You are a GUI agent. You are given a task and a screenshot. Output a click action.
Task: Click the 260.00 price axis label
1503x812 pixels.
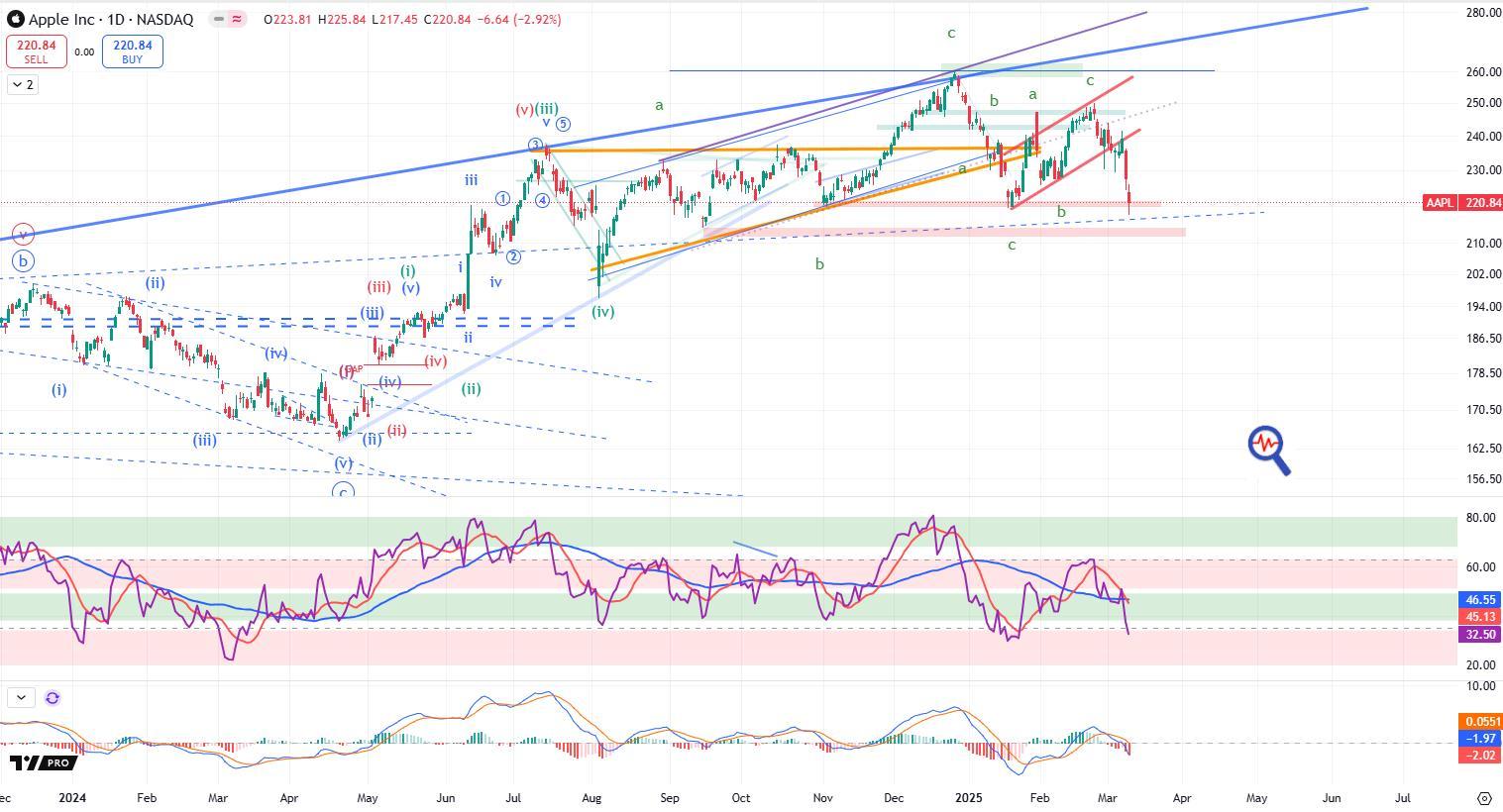[x=1483, y=72]
